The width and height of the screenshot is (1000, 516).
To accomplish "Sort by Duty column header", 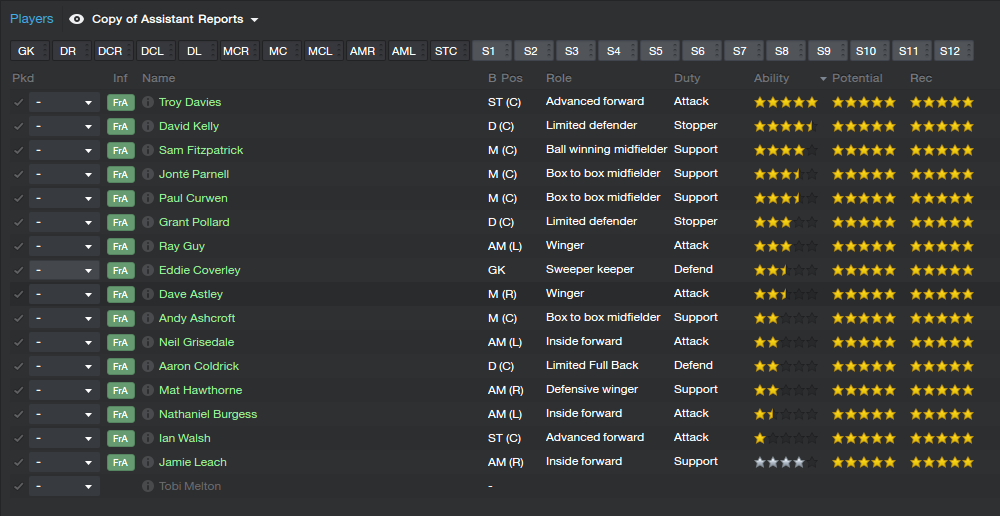I will click(x=687, y=78).
